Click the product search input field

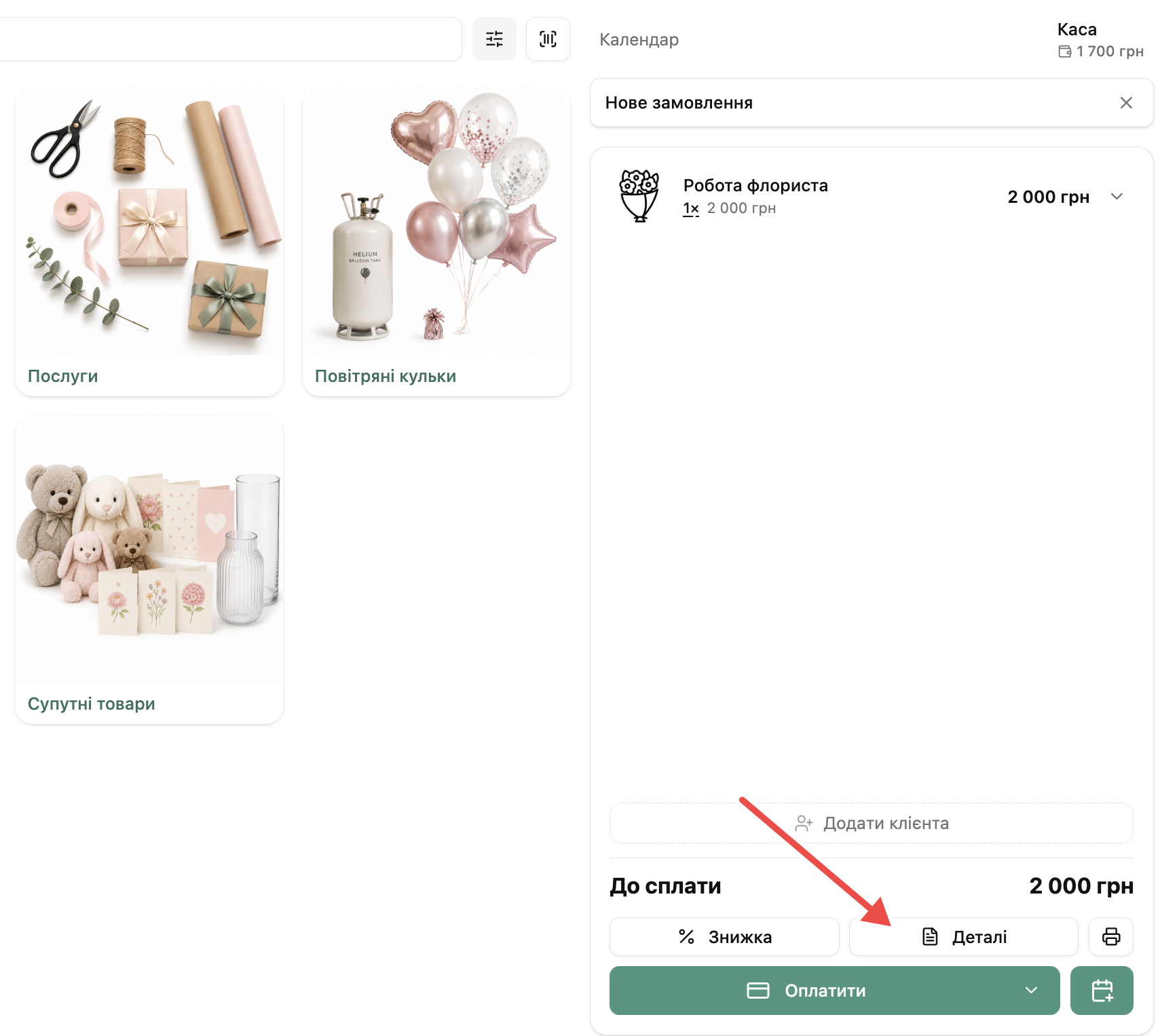click(229, 39)
